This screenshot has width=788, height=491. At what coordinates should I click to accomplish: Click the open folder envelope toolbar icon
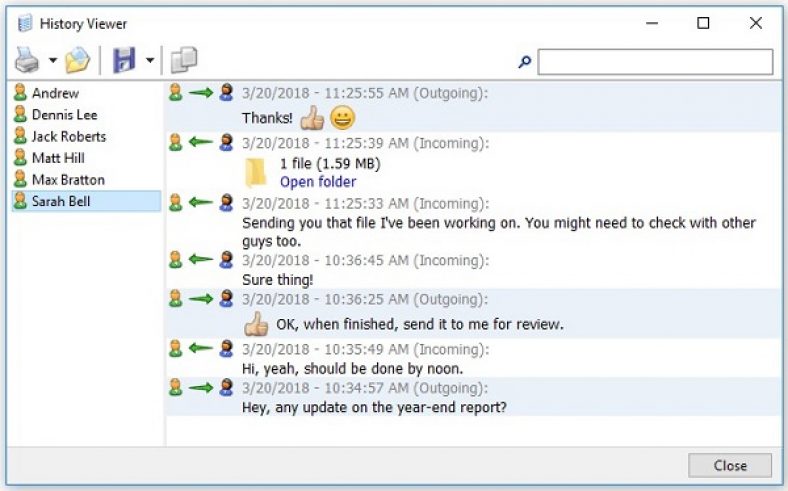pos(77,60)
